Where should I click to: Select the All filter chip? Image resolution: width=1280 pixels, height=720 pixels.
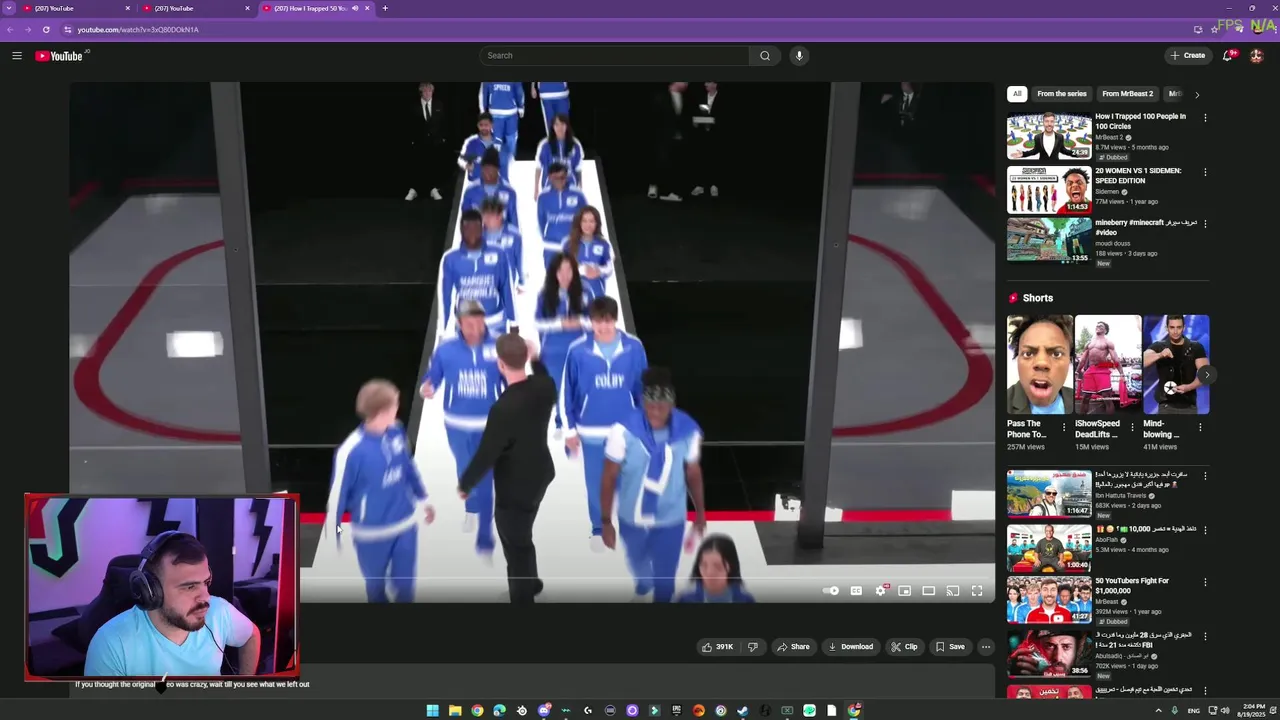[1017, 94]
